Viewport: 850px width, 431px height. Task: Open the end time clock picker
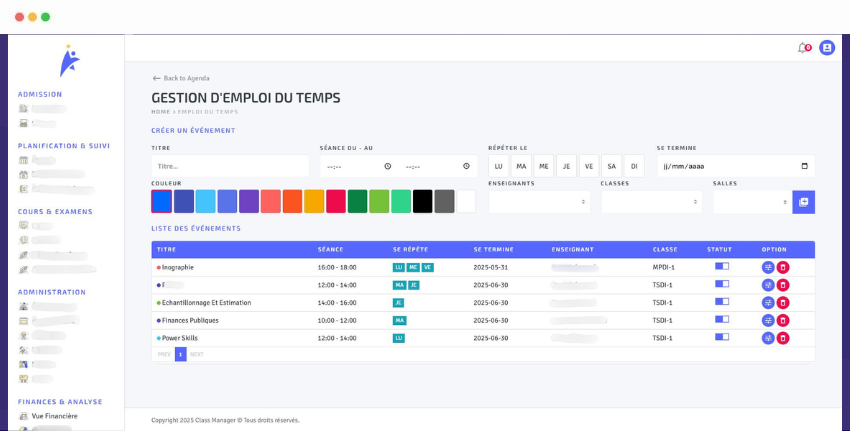click(466, 166)
